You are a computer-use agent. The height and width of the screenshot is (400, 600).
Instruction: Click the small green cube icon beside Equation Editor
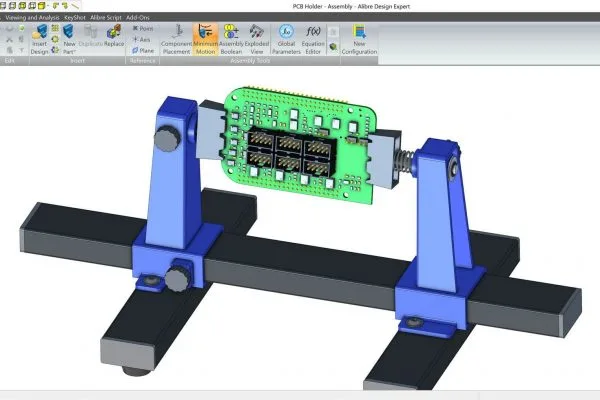[333, 47]
